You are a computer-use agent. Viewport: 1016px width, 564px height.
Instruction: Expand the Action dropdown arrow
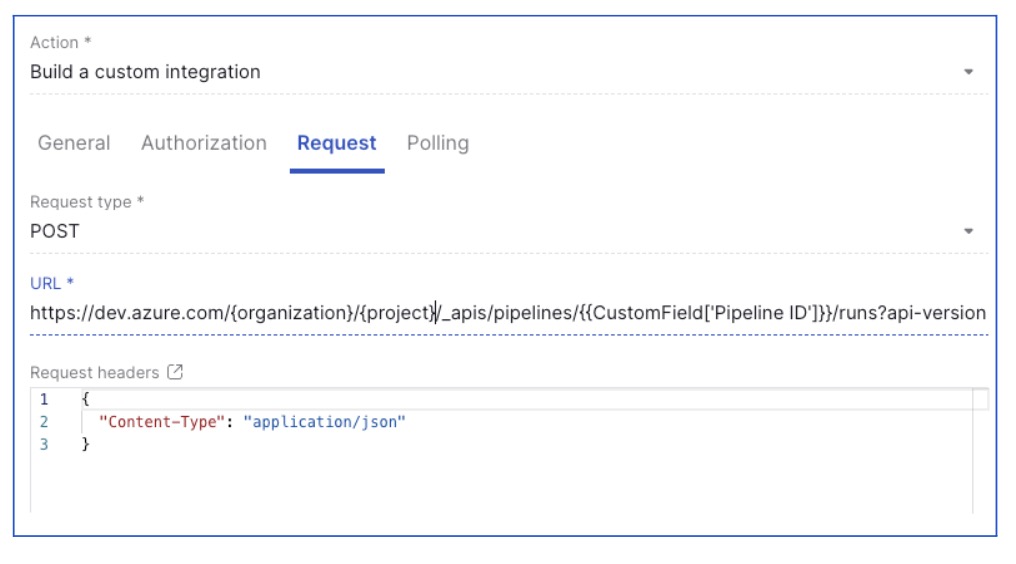[x=968, y=72]
